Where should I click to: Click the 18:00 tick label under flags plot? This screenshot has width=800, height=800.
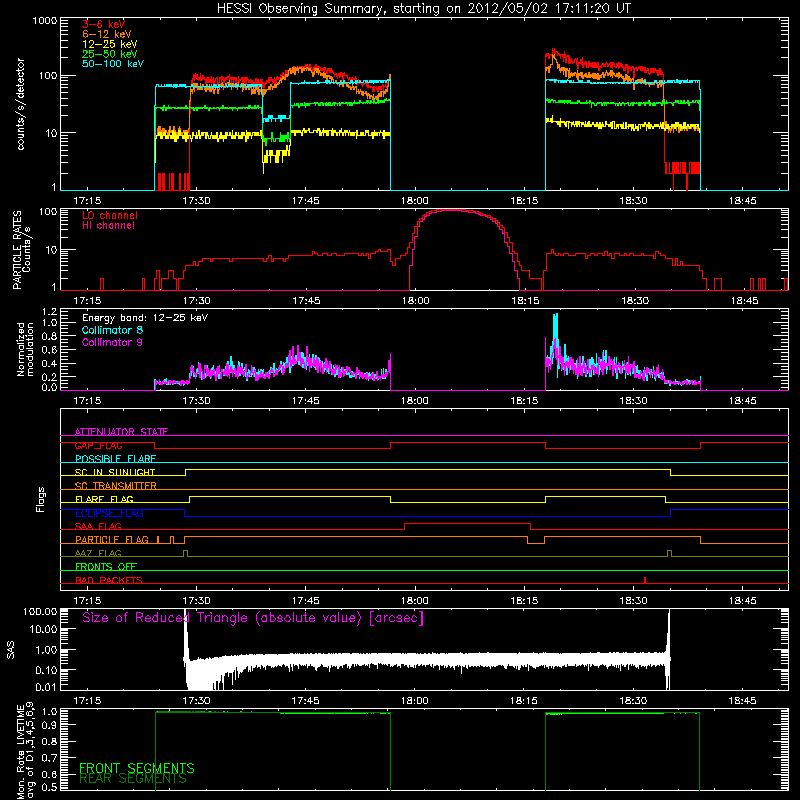[415, 601]
